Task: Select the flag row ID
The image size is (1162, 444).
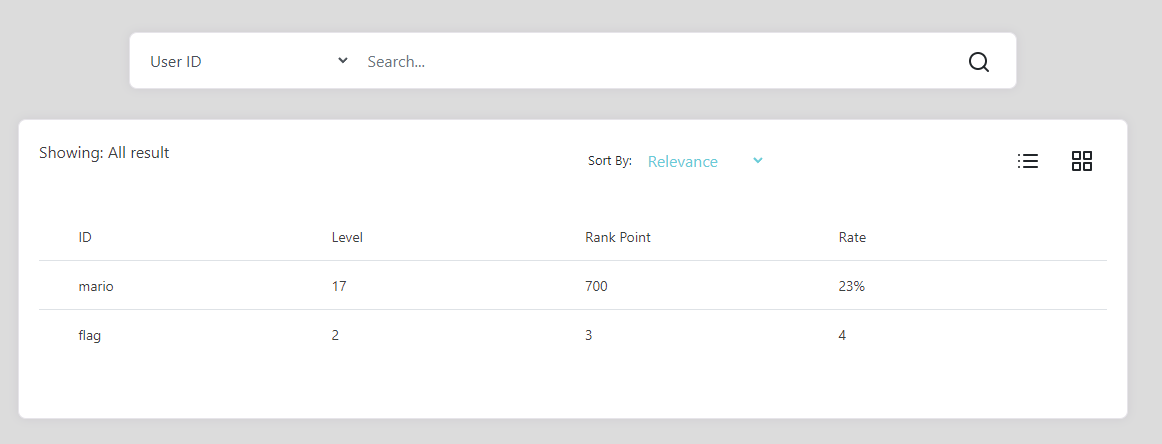Action: 90,335
